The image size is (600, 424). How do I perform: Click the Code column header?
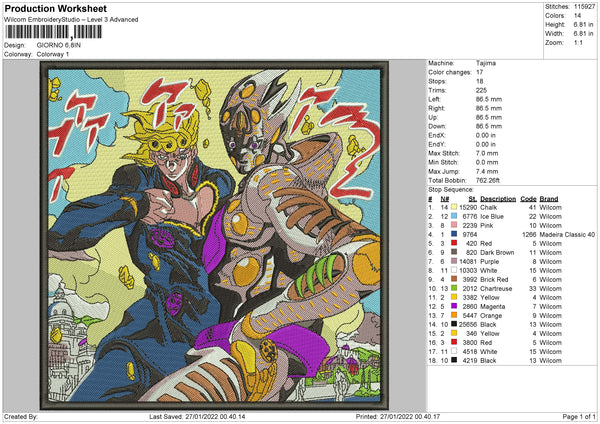click(528, 199)
